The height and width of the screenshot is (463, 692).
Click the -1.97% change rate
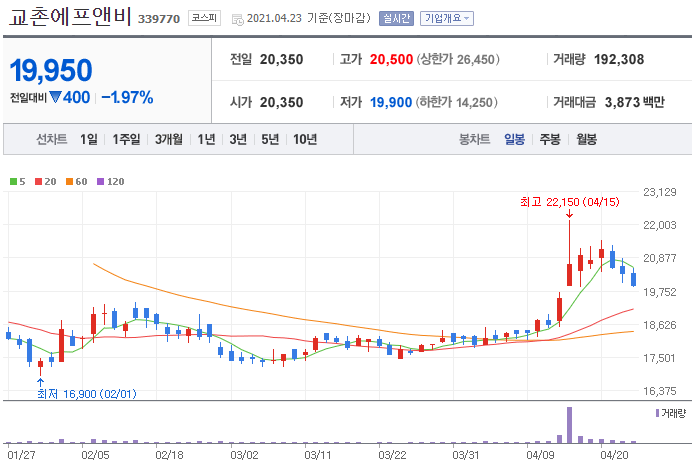[128, 97]
